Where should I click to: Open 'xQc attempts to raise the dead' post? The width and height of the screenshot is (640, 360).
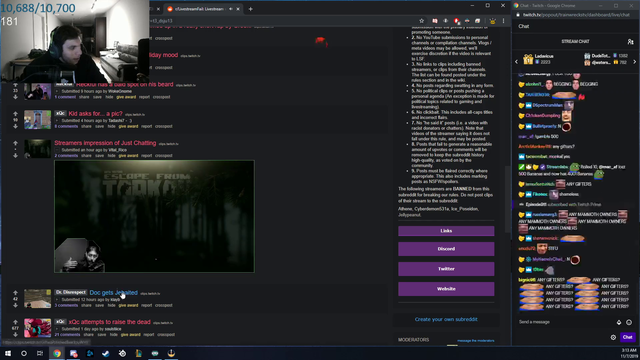[109, 322]
